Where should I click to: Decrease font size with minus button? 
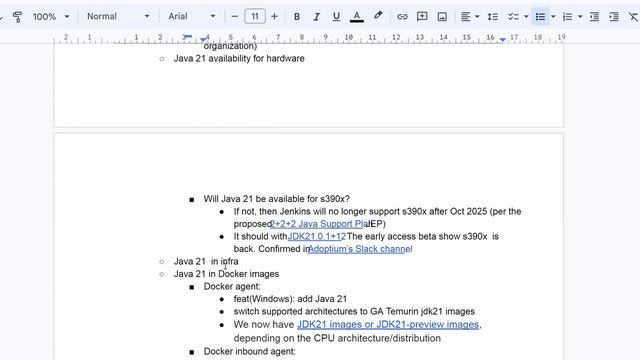click(235, 16)
